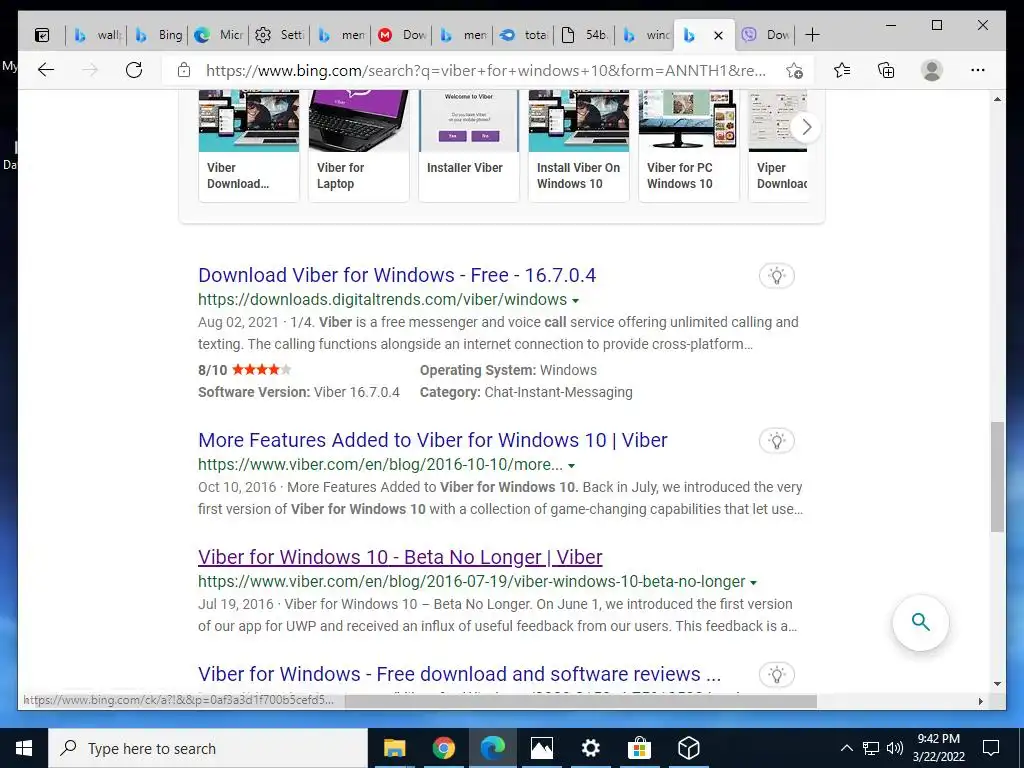Click the floating search magnifier button
Viewport: 1024px width, 768px height.
920,622
